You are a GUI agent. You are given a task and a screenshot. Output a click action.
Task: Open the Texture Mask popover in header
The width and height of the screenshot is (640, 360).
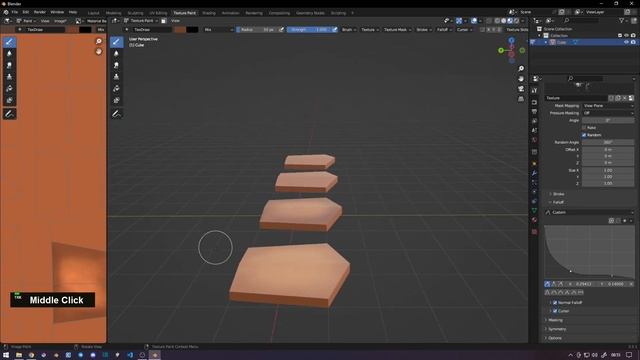coord(397,29)
